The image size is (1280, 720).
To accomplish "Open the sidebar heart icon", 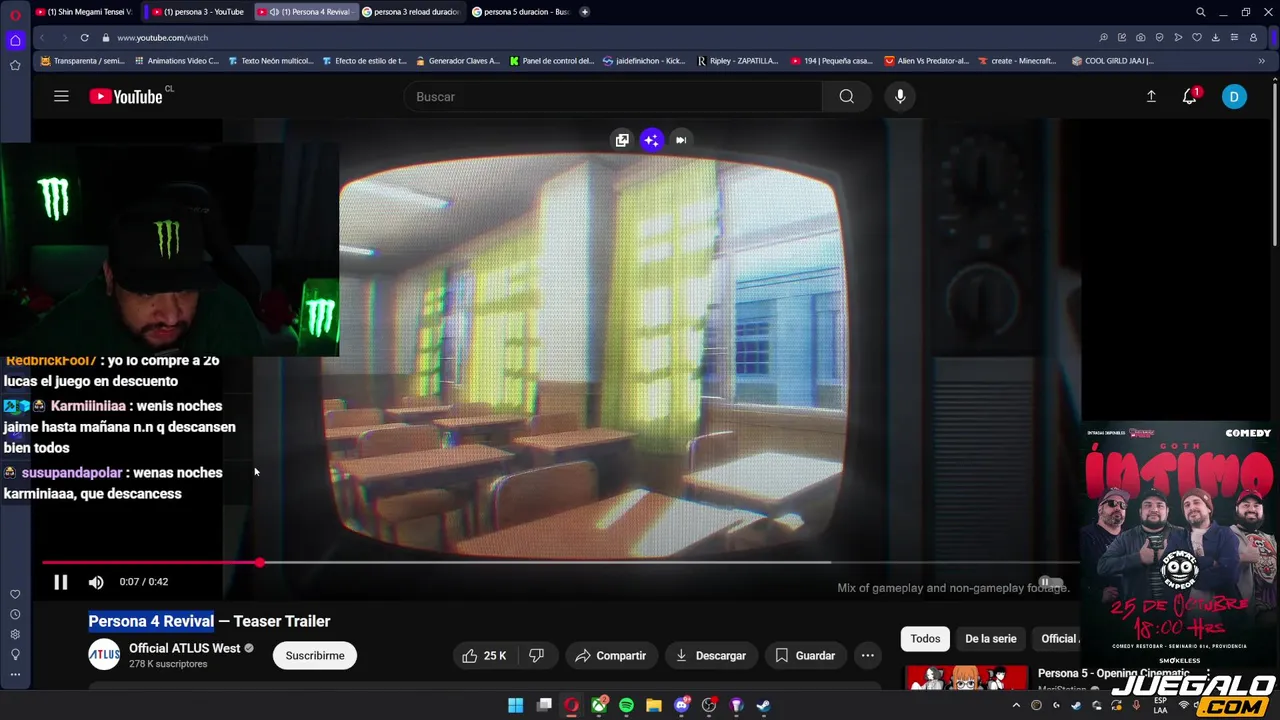I will tap(15, 594).
